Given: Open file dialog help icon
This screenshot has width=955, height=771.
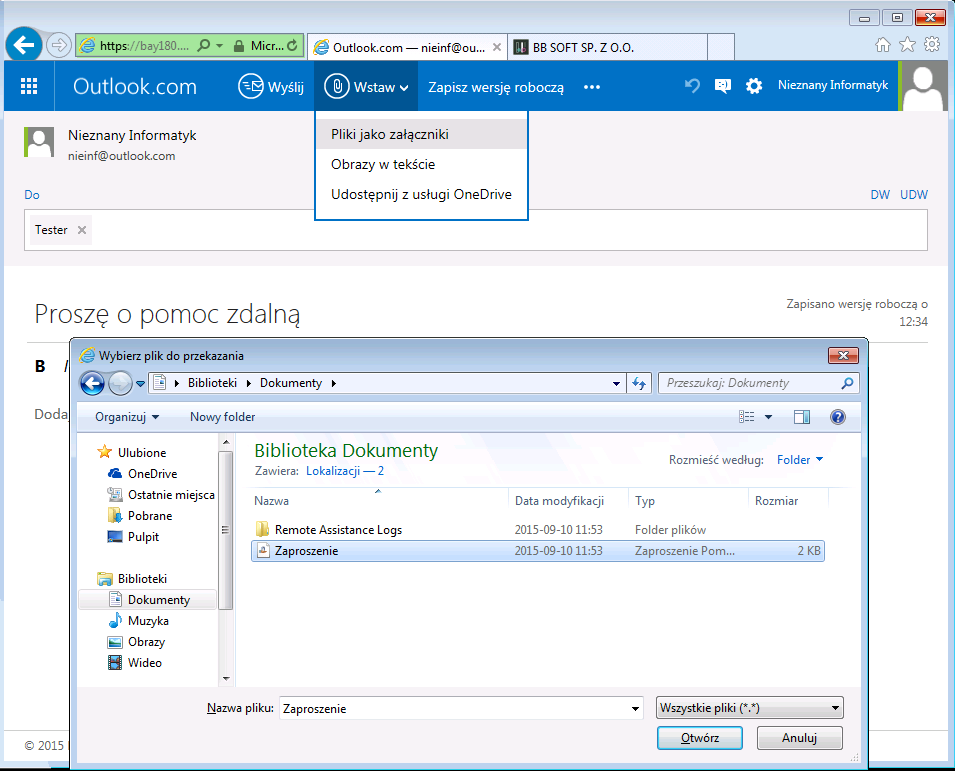Looking at the screenshot, I should tap(838, 417).
